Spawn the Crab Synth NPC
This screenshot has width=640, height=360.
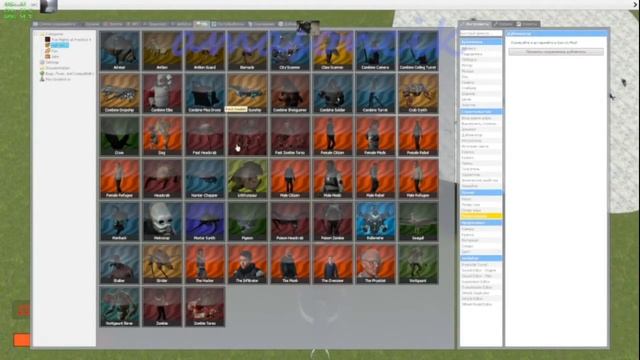418,93
